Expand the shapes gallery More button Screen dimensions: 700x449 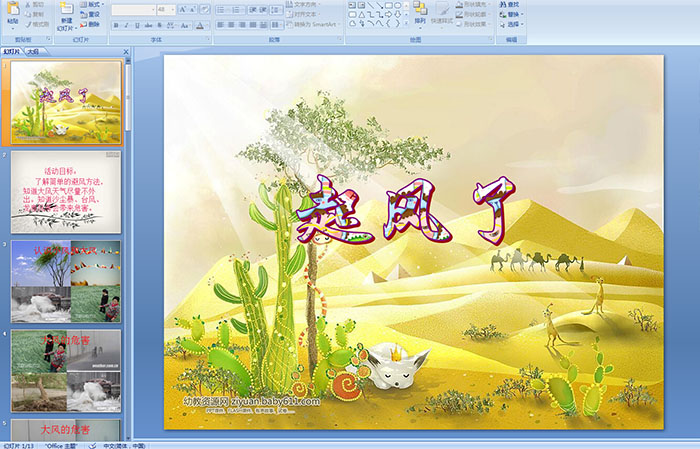click(406, 24)
